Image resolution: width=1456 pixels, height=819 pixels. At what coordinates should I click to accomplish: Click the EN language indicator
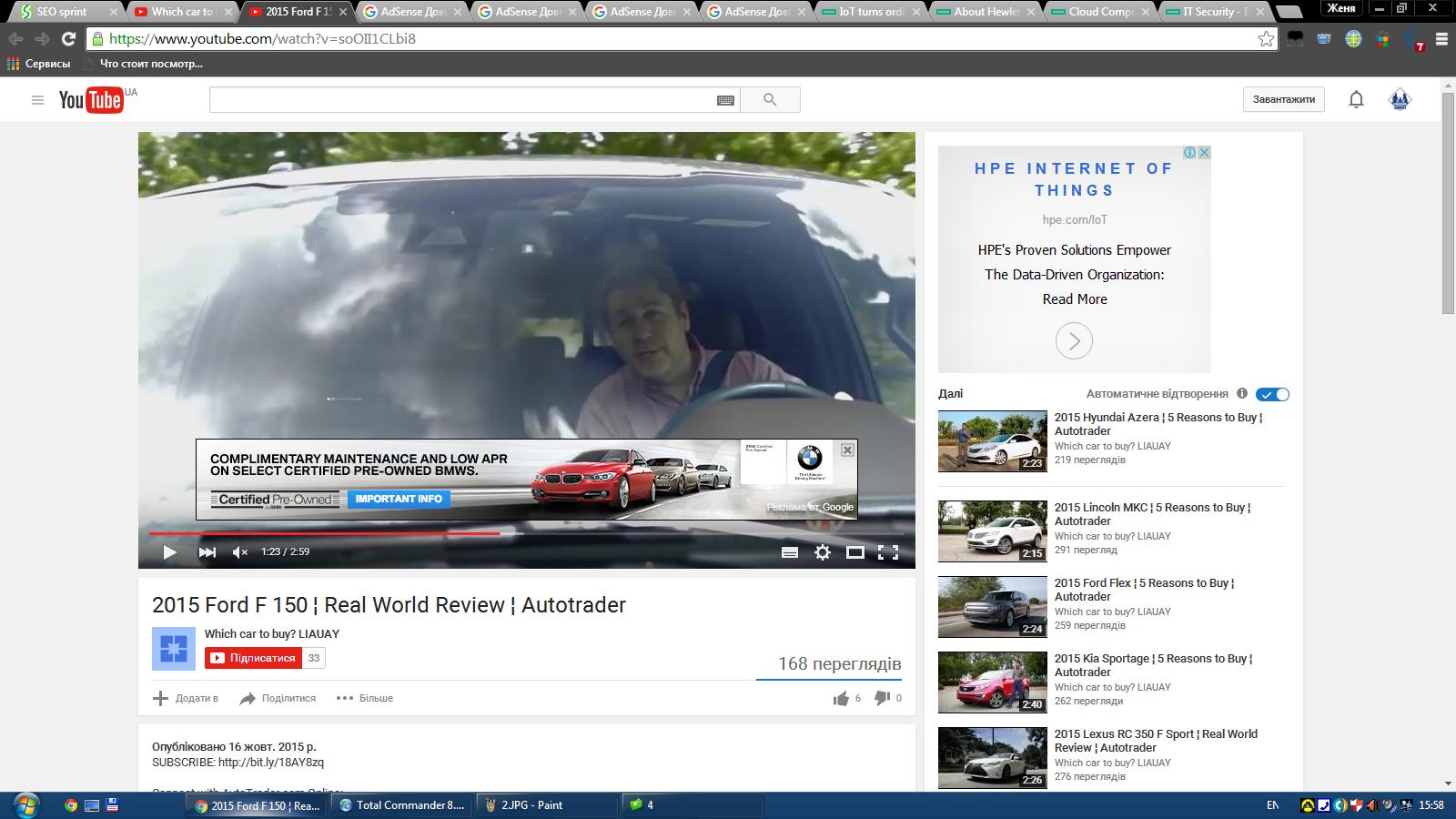[x=1272, y=804]
